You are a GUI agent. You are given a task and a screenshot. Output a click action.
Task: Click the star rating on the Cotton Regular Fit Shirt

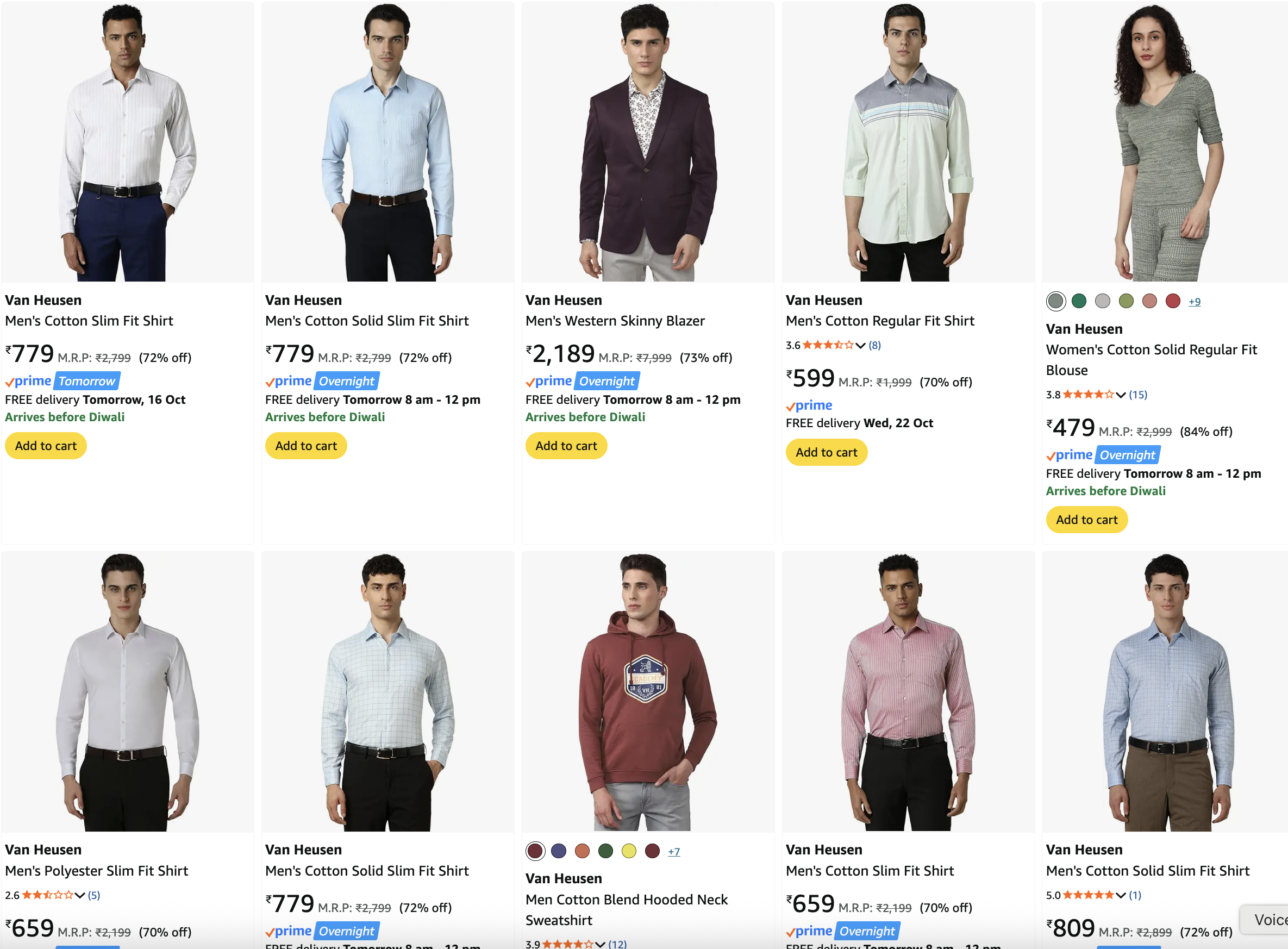828,345
